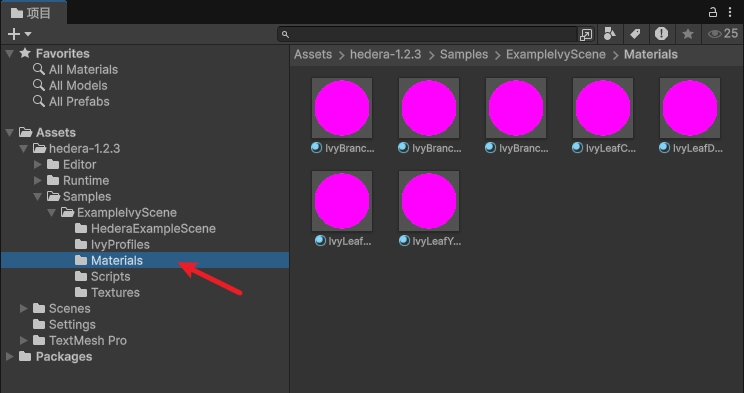This screenshot has width=744, height=393.
Task: Open the HederaExampleScene folder
Action: [x=153, y=229]
